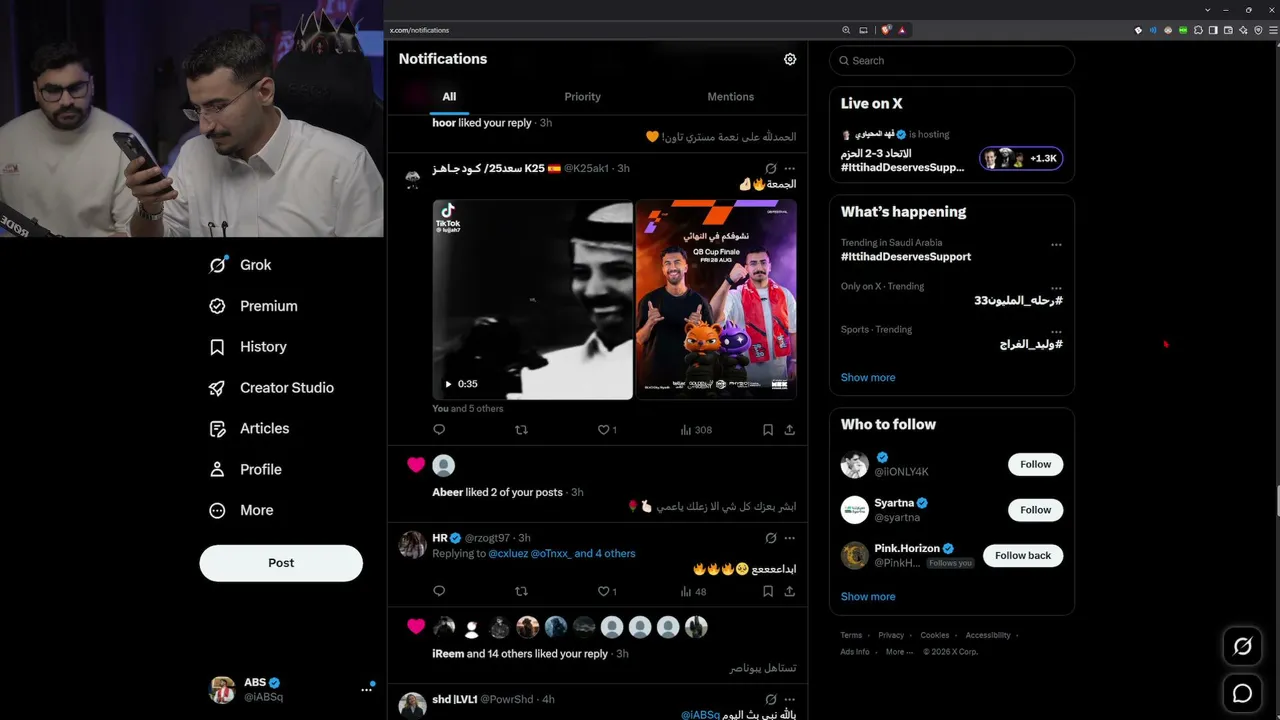The height and width of the screenshot is (720, 1280).
Task: Open account switcher dots for ABS
Action: click(x=366, y=690)
